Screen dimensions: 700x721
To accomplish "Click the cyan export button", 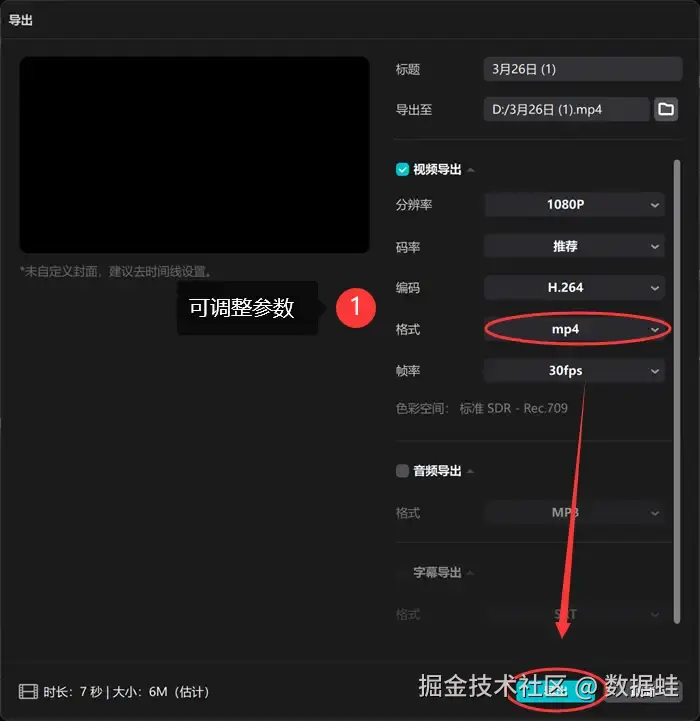I will point(555,691).
